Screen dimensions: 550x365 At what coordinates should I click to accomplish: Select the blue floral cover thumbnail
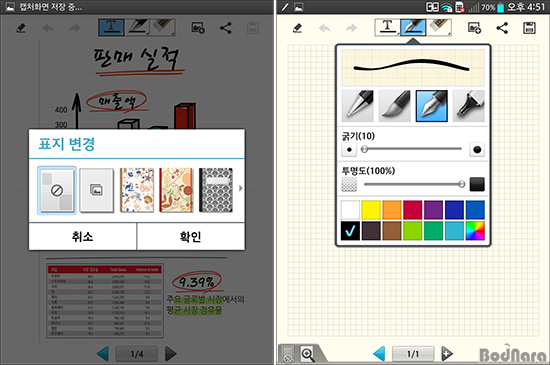click(x=137, y=190)
